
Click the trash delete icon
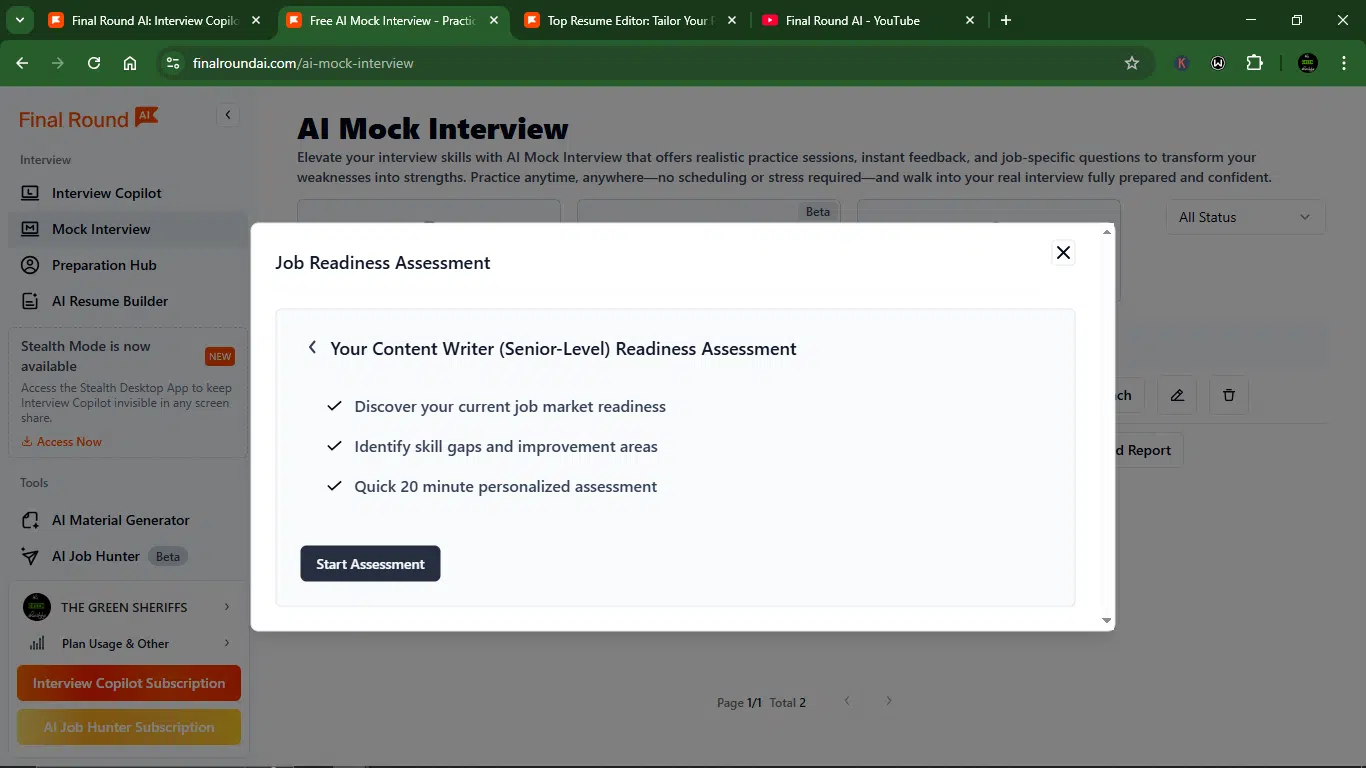(x=1229, y=395)
